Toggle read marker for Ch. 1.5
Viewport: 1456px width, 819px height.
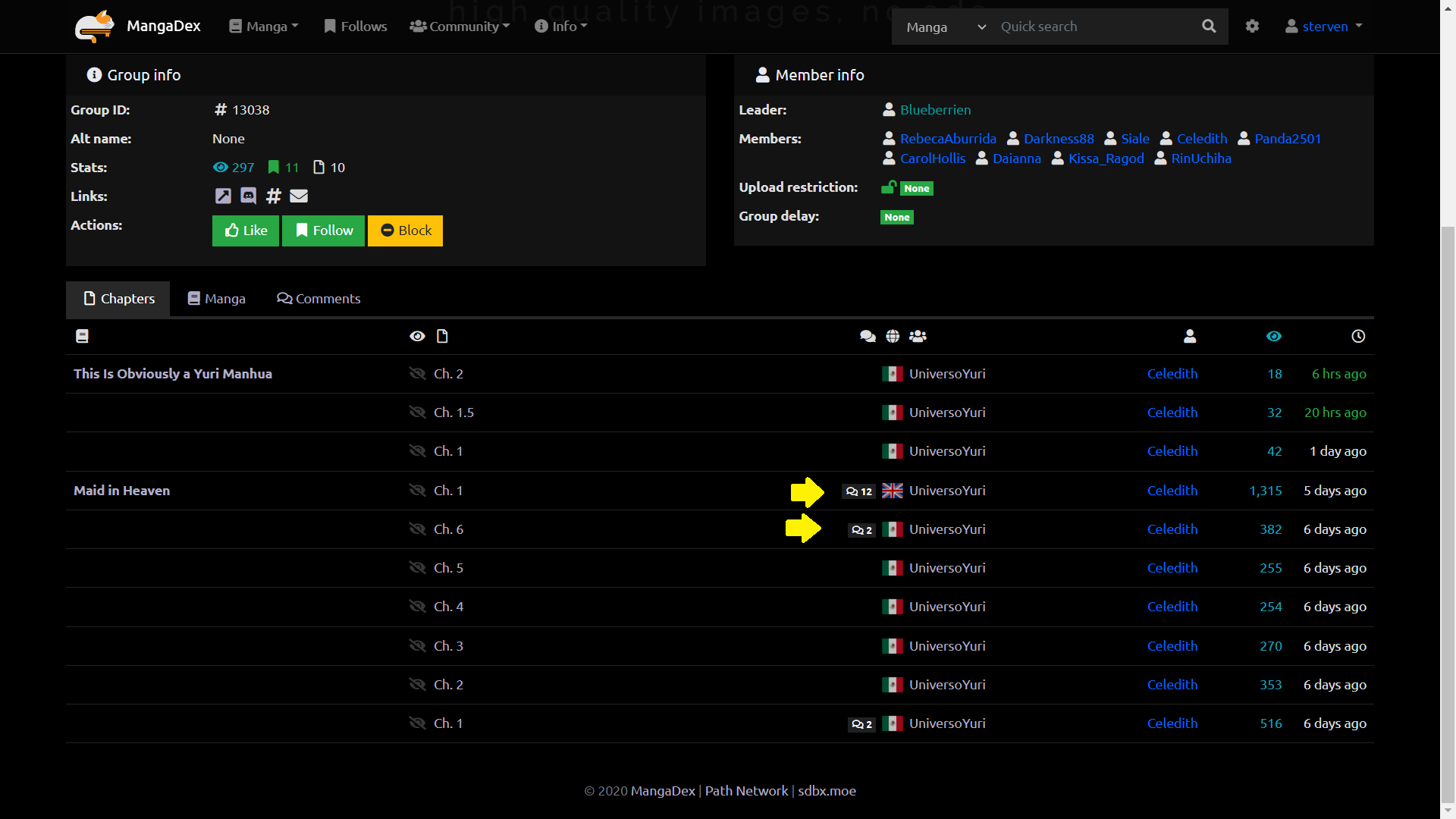click(x=417, y=413)
